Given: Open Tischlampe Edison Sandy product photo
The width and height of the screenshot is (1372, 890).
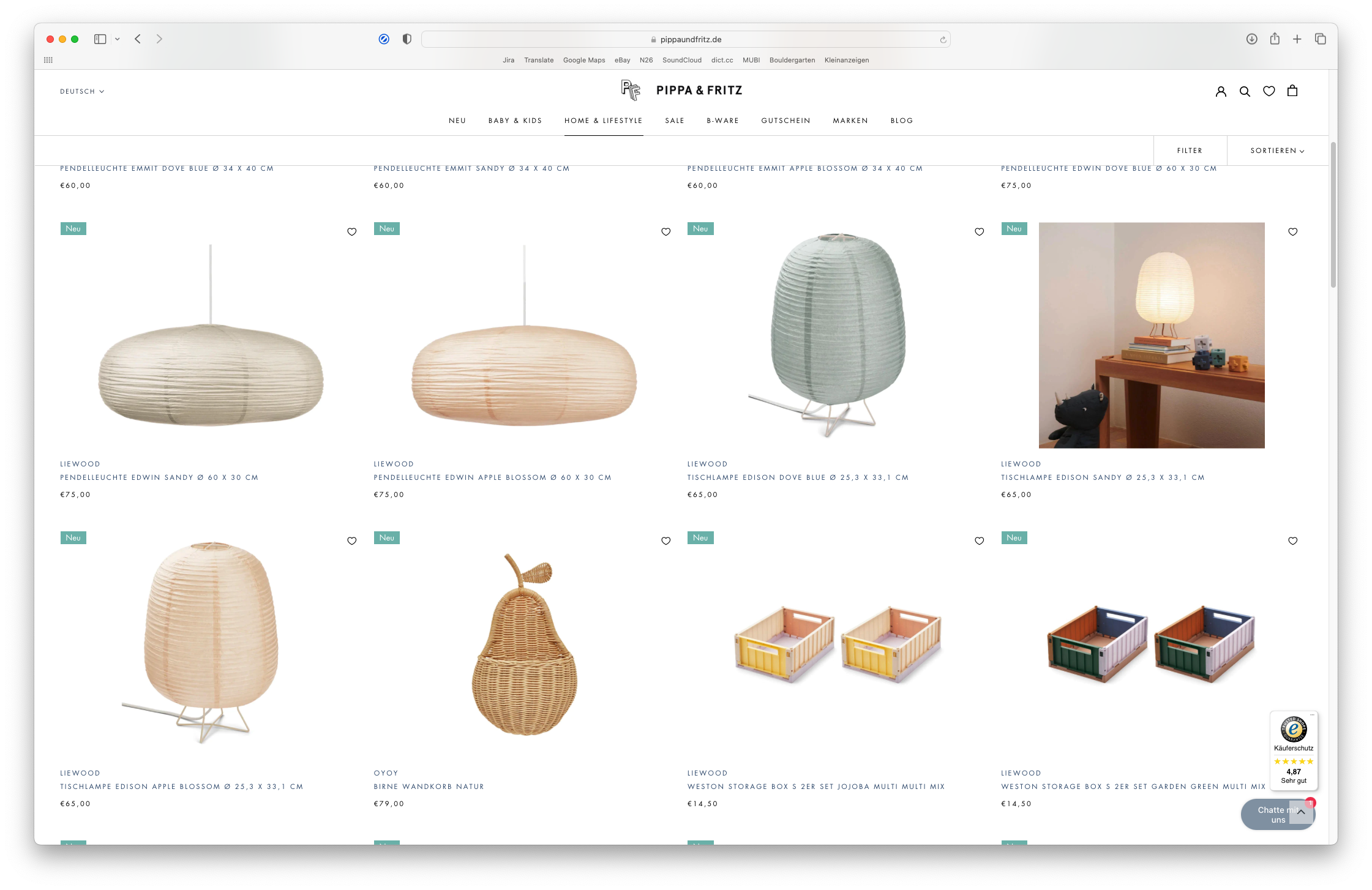Looking at the screenshot, I should point(1151,335).
